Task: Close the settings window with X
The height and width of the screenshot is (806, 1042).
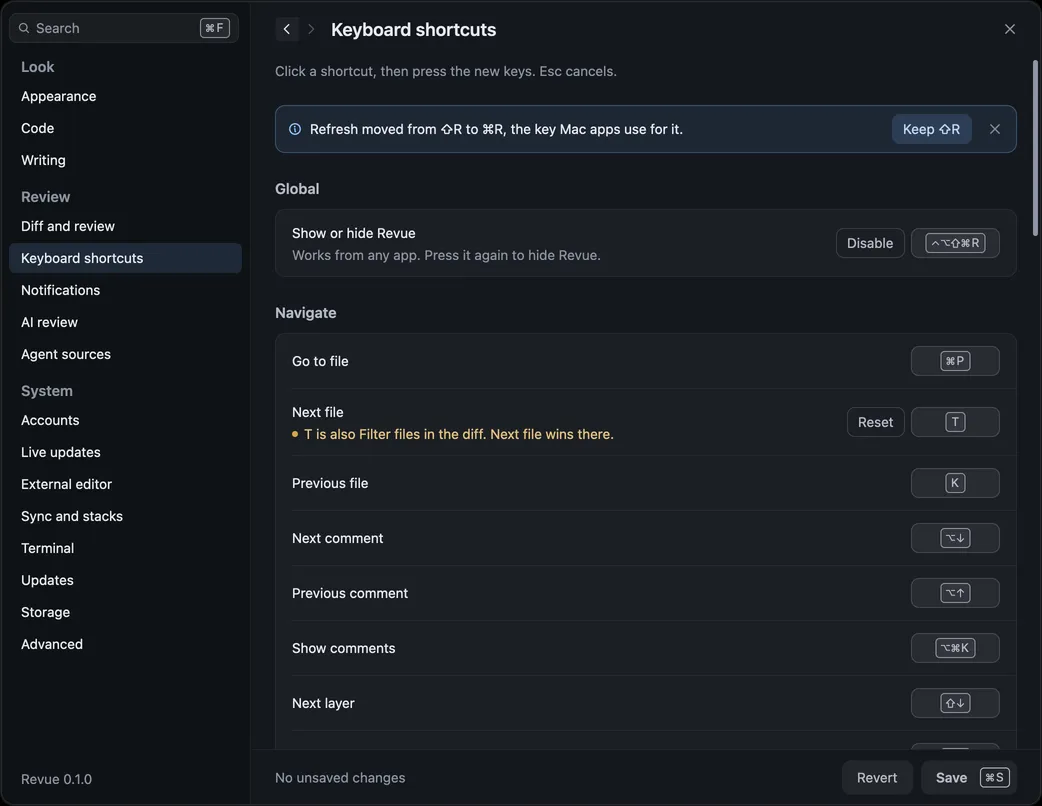Action: pyautogui.click(x=1009, y=29)
